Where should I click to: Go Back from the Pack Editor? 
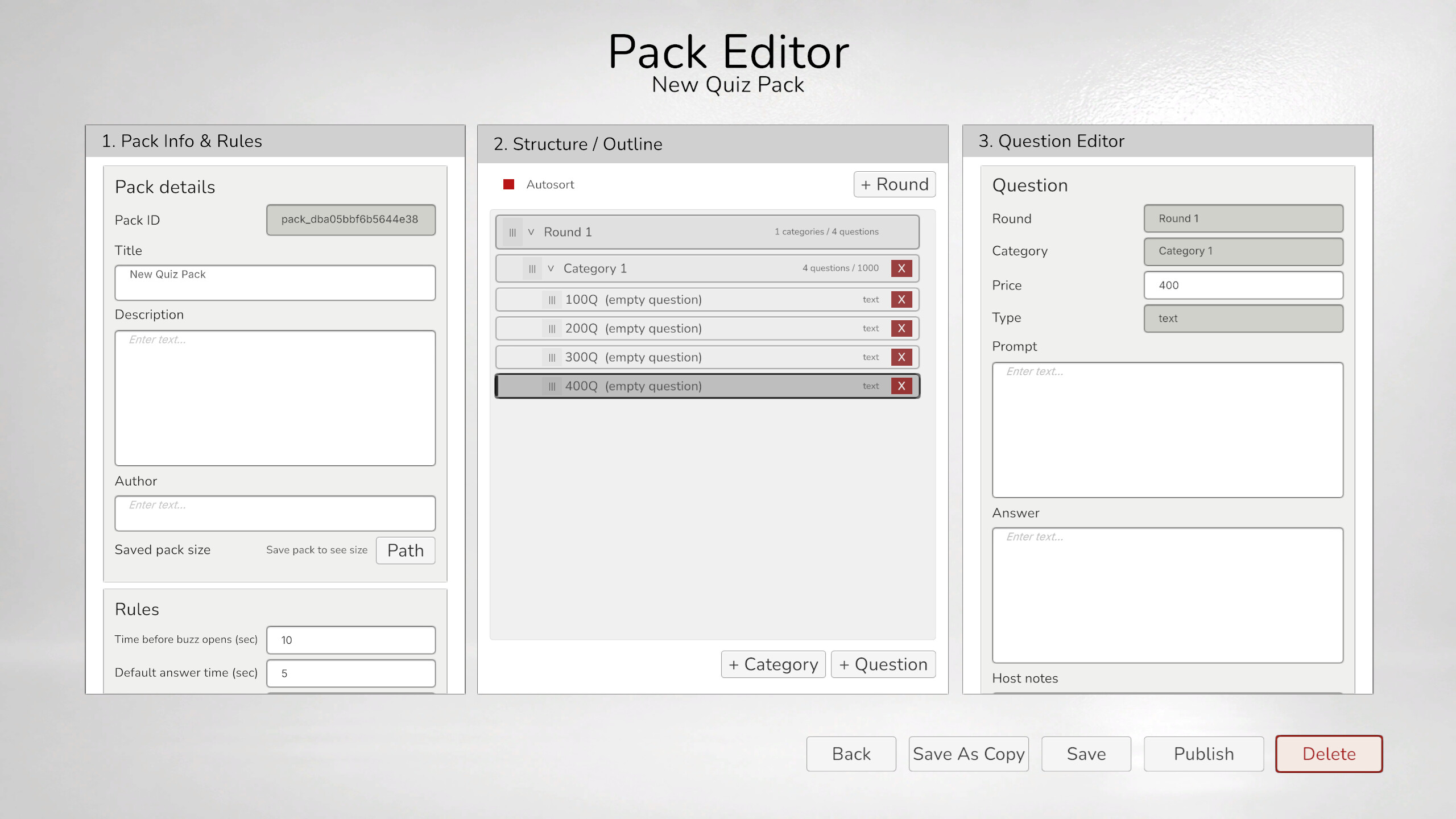(851, 754)
